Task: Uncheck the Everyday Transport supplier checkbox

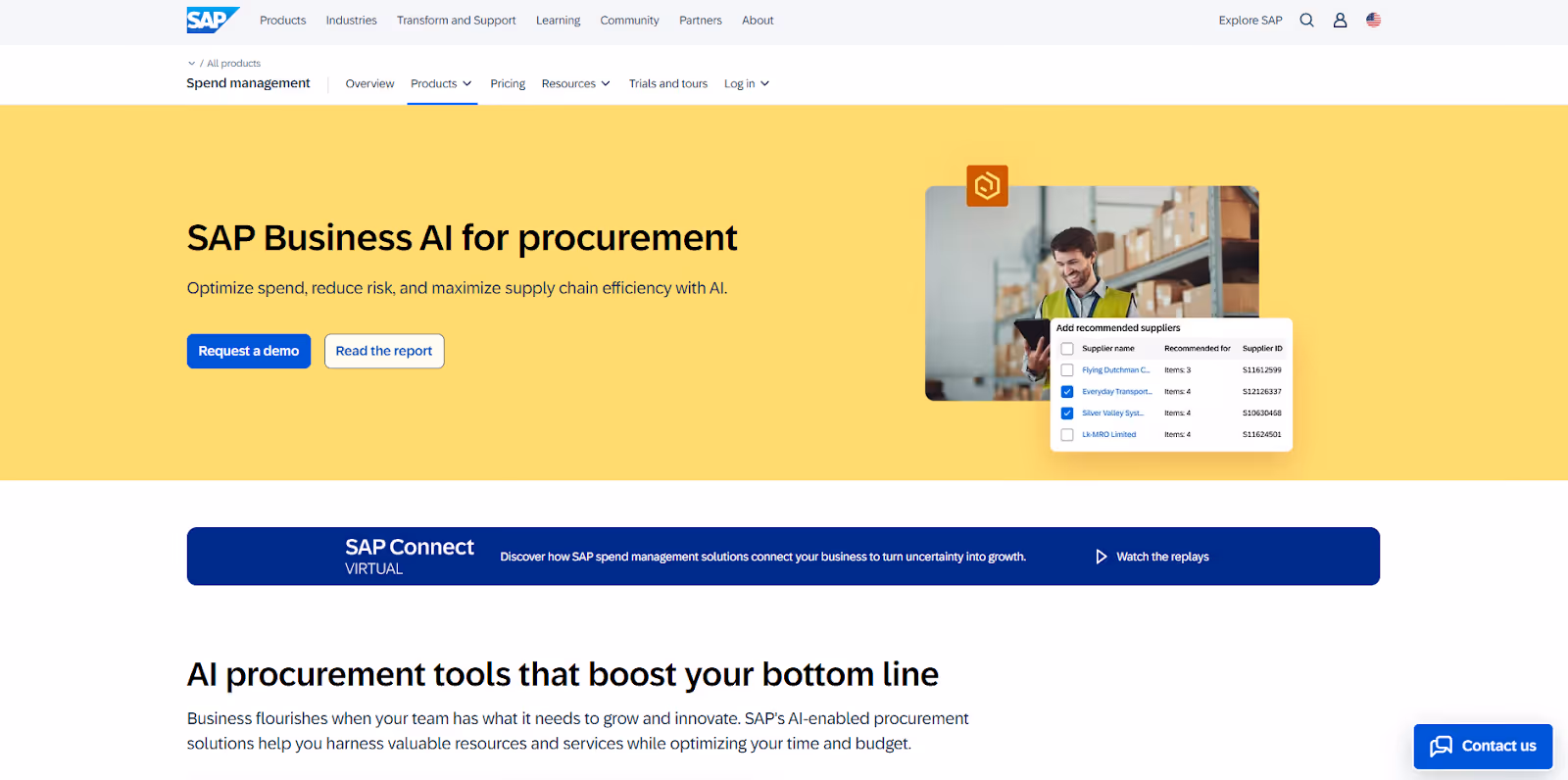Action: (x=1067, y=392)
